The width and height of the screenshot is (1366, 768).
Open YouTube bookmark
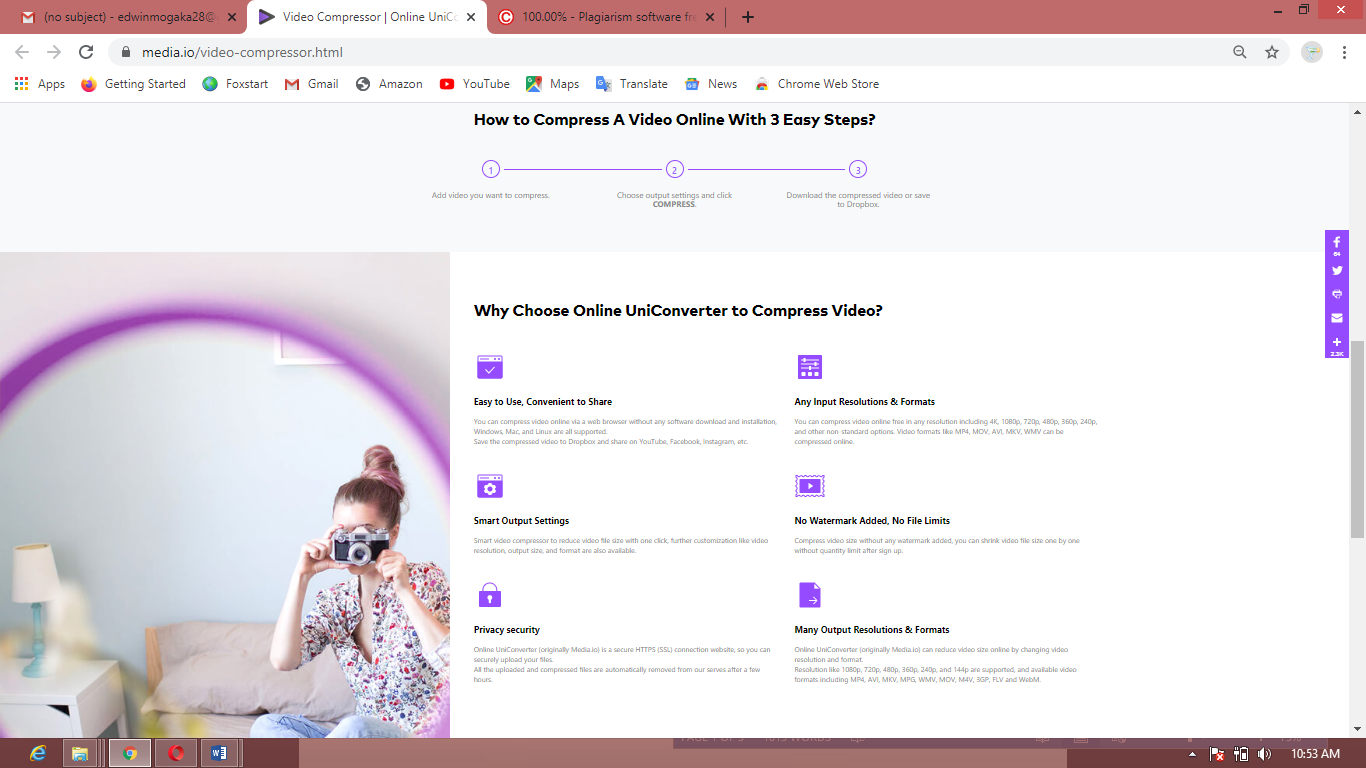[475, 84]
